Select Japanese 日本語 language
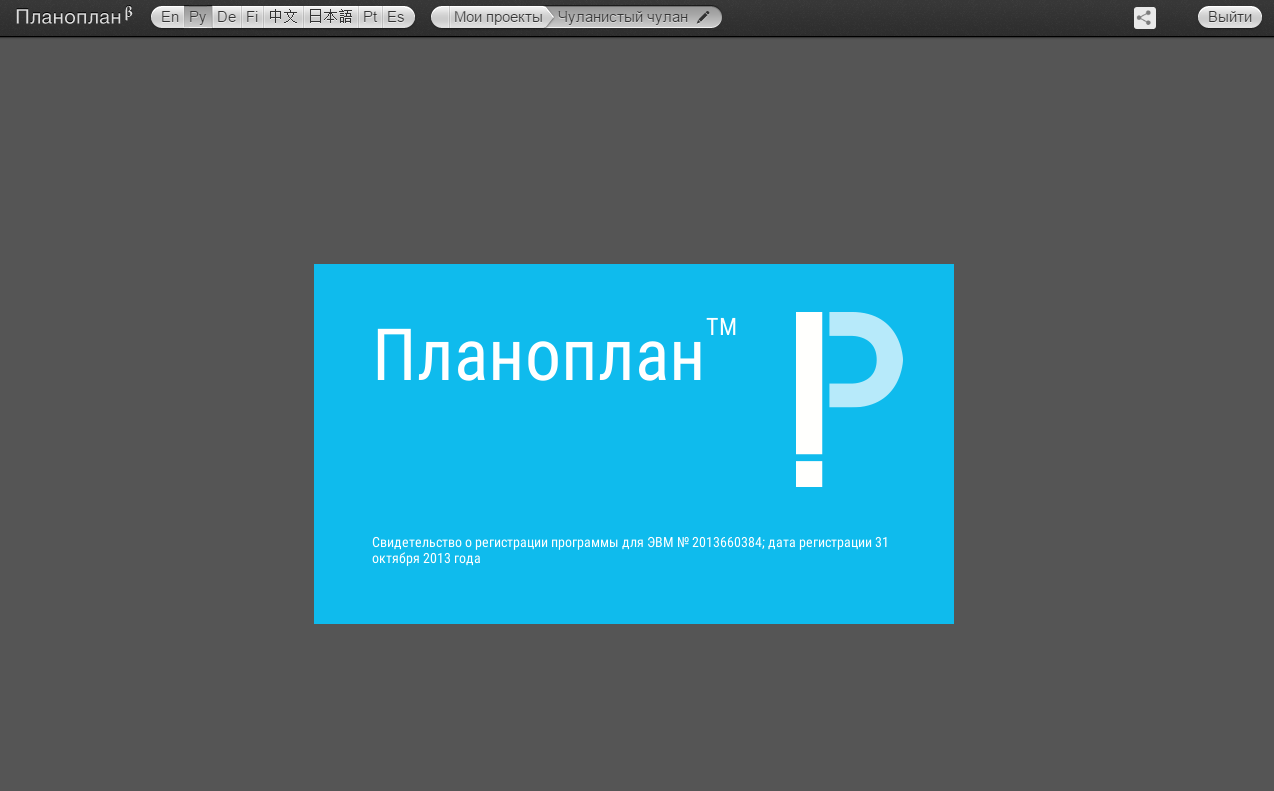Screen dimensions: 1274x791 (x=330, y=17)
